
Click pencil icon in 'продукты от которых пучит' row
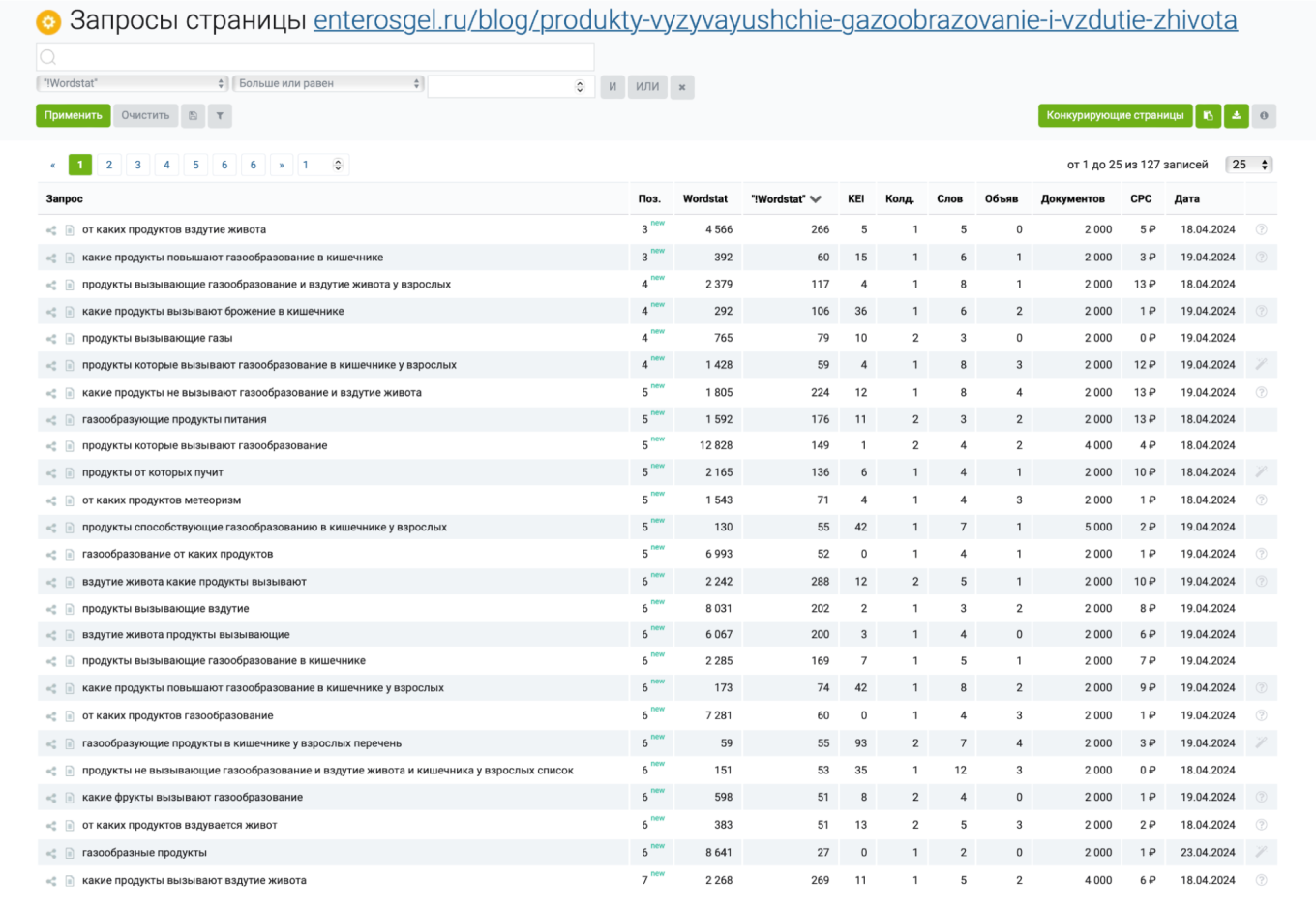pyautogui.click(x=1261, y=472)
